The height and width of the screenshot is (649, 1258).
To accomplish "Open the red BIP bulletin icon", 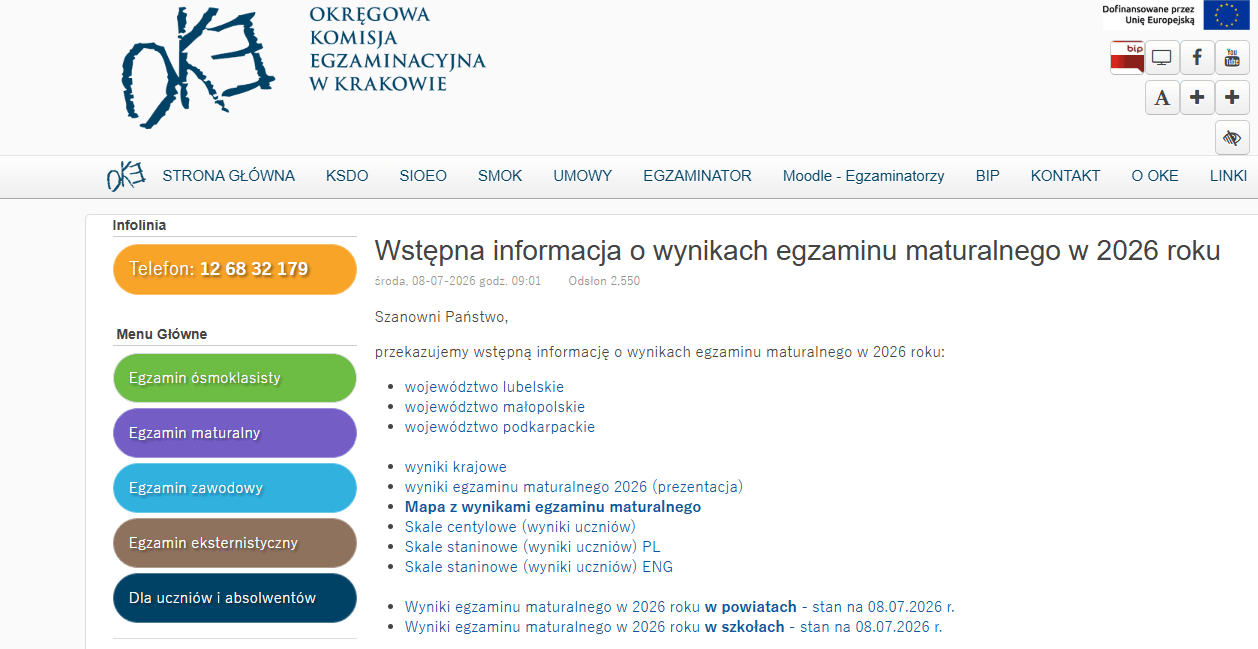I will pos(1127,57).
